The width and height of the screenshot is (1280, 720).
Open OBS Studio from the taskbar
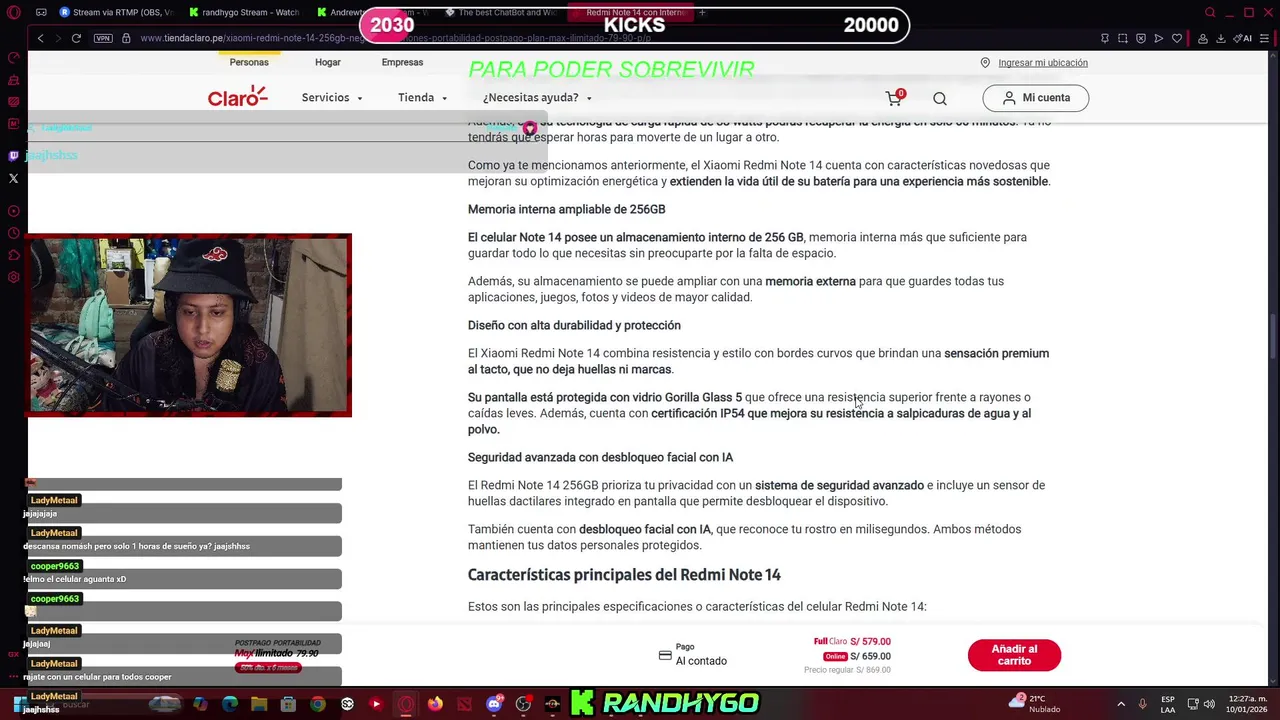(523, 704)
